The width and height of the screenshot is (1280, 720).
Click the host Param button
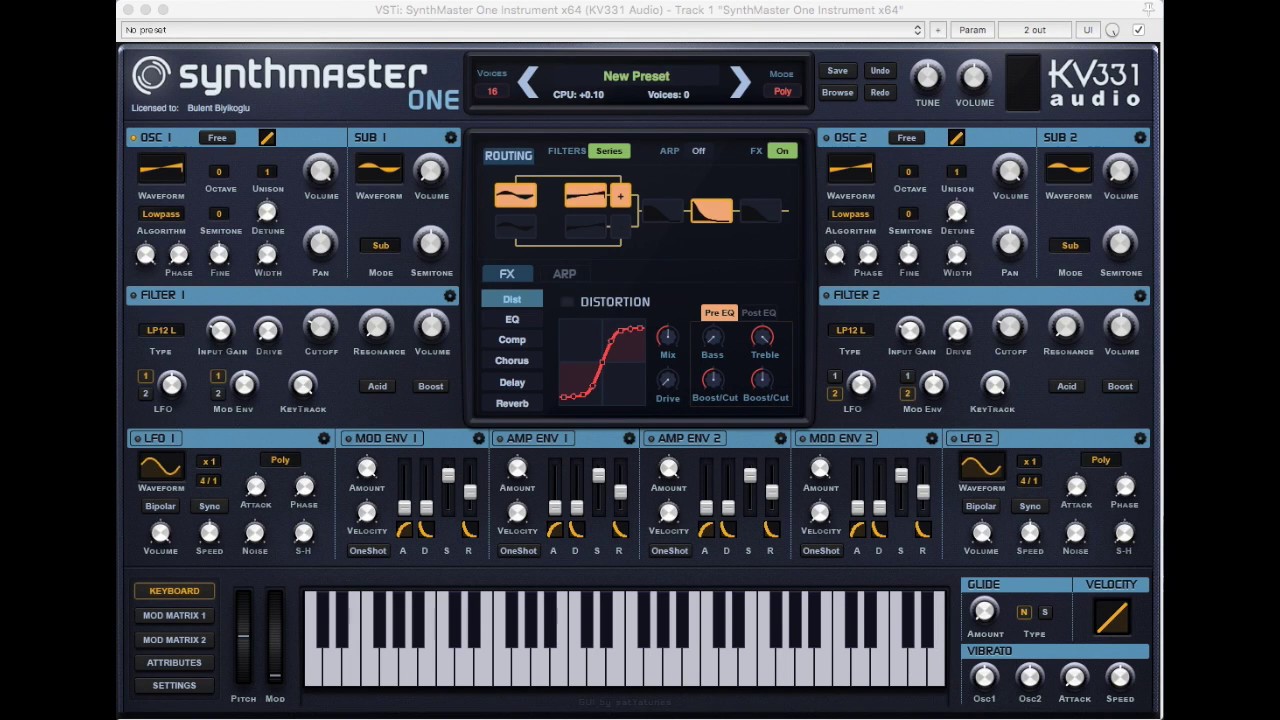[x=972, y=30]
